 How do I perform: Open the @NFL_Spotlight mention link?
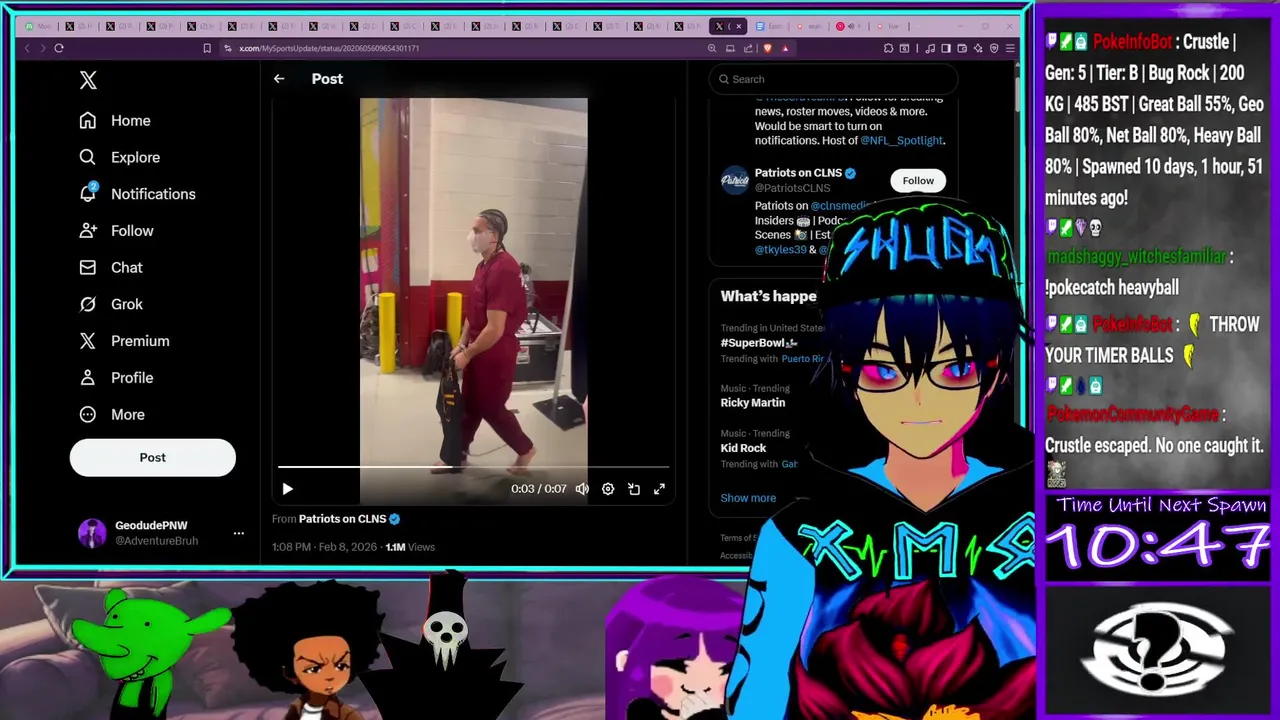pyautogui.click(x=902, y=141)
